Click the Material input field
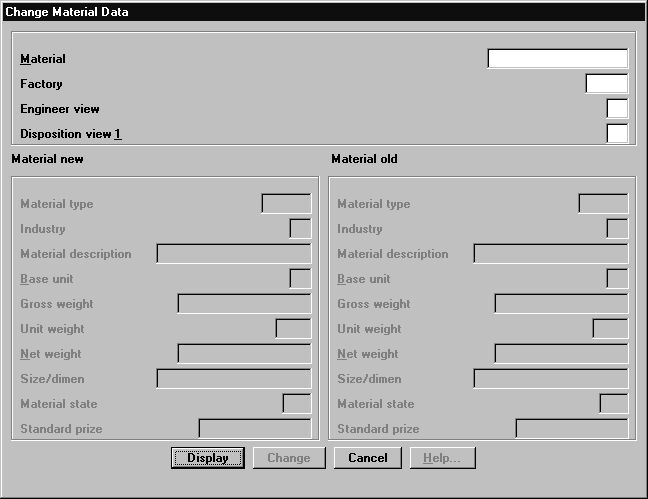The image size is (648, 499). (x=557, y=59)
